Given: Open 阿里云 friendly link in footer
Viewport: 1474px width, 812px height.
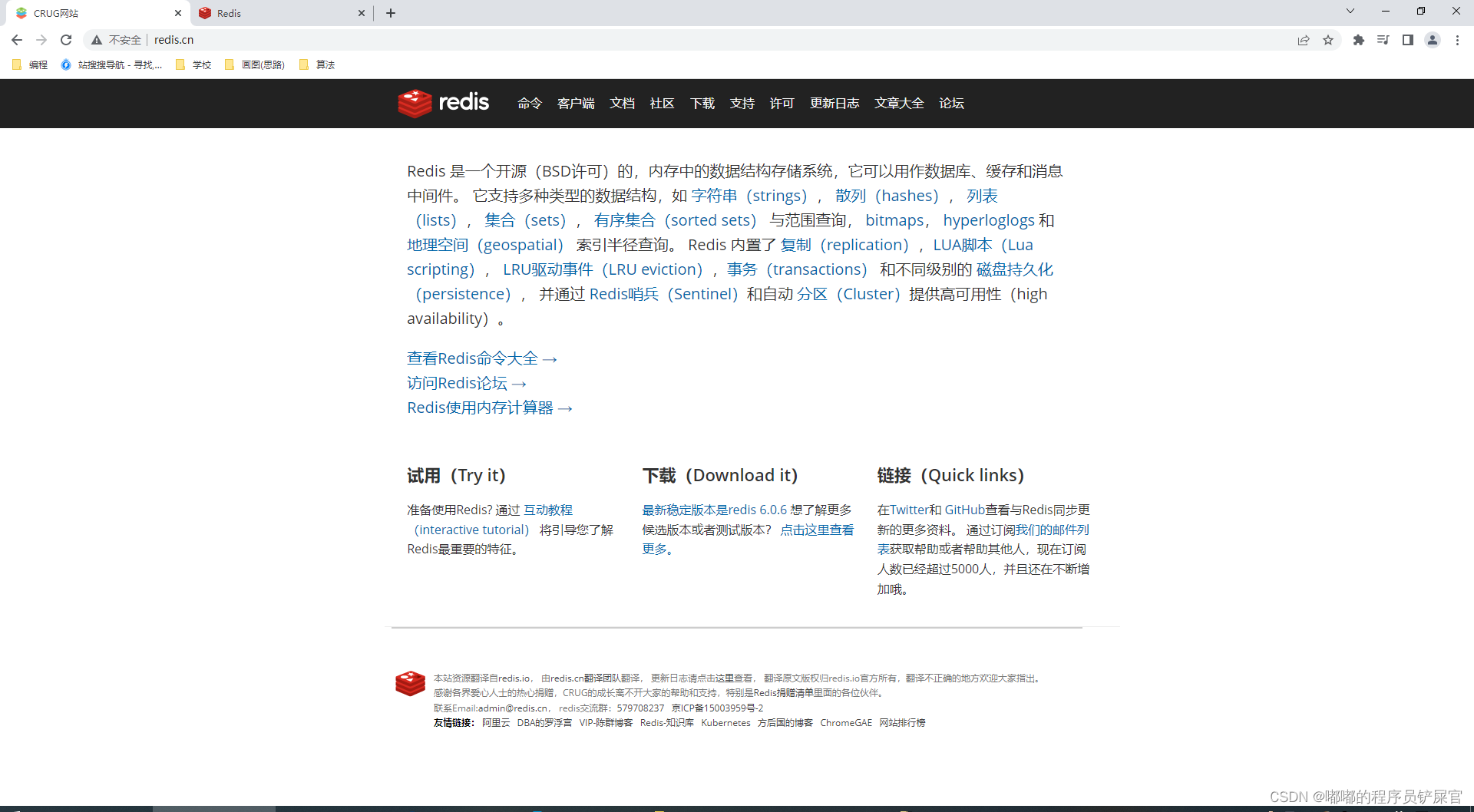Looking at the screenshot, I should (x=496, y=723).
